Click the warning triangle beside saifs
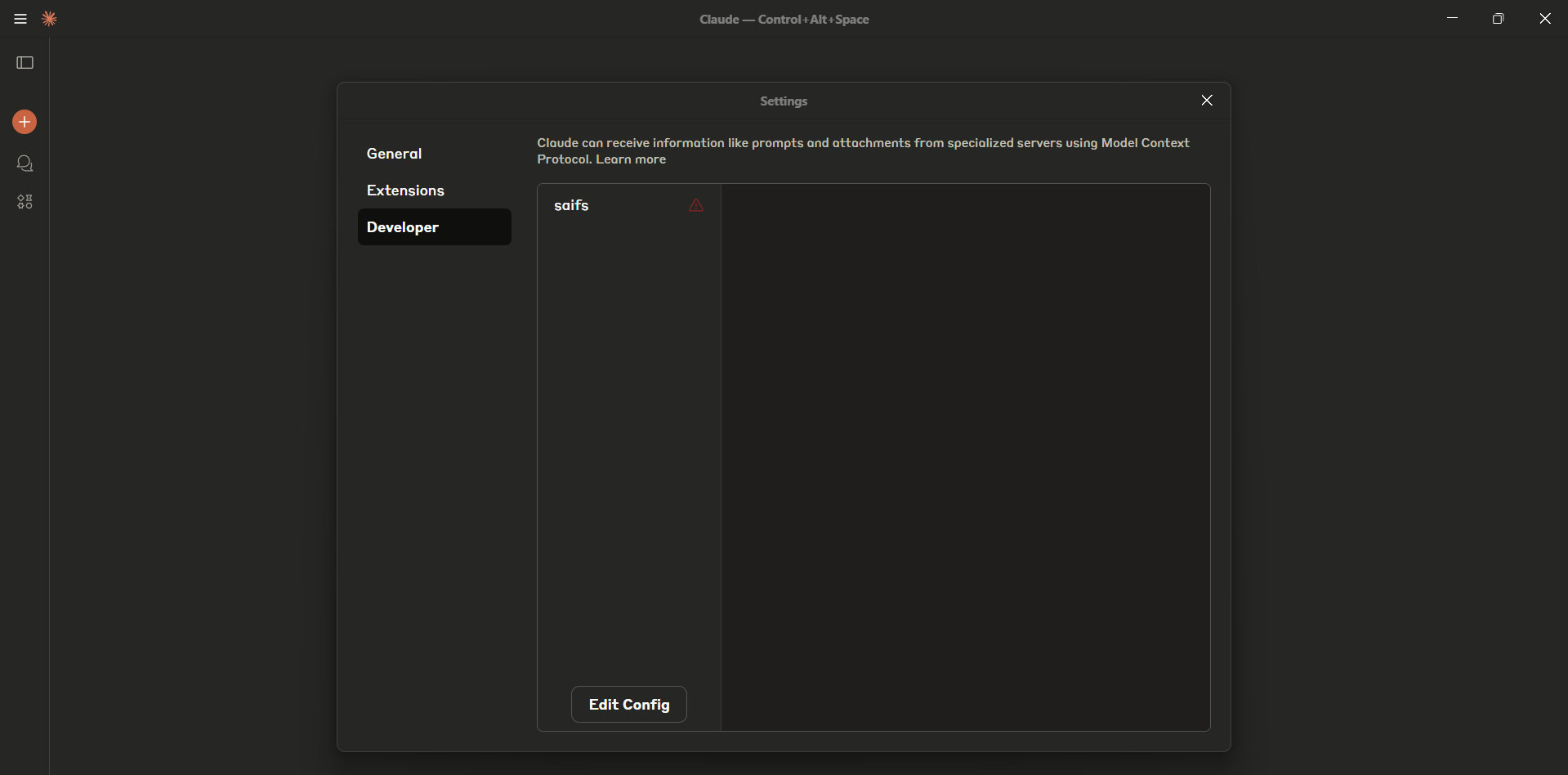The image size is (1568, 775). [x=696, y=205]
